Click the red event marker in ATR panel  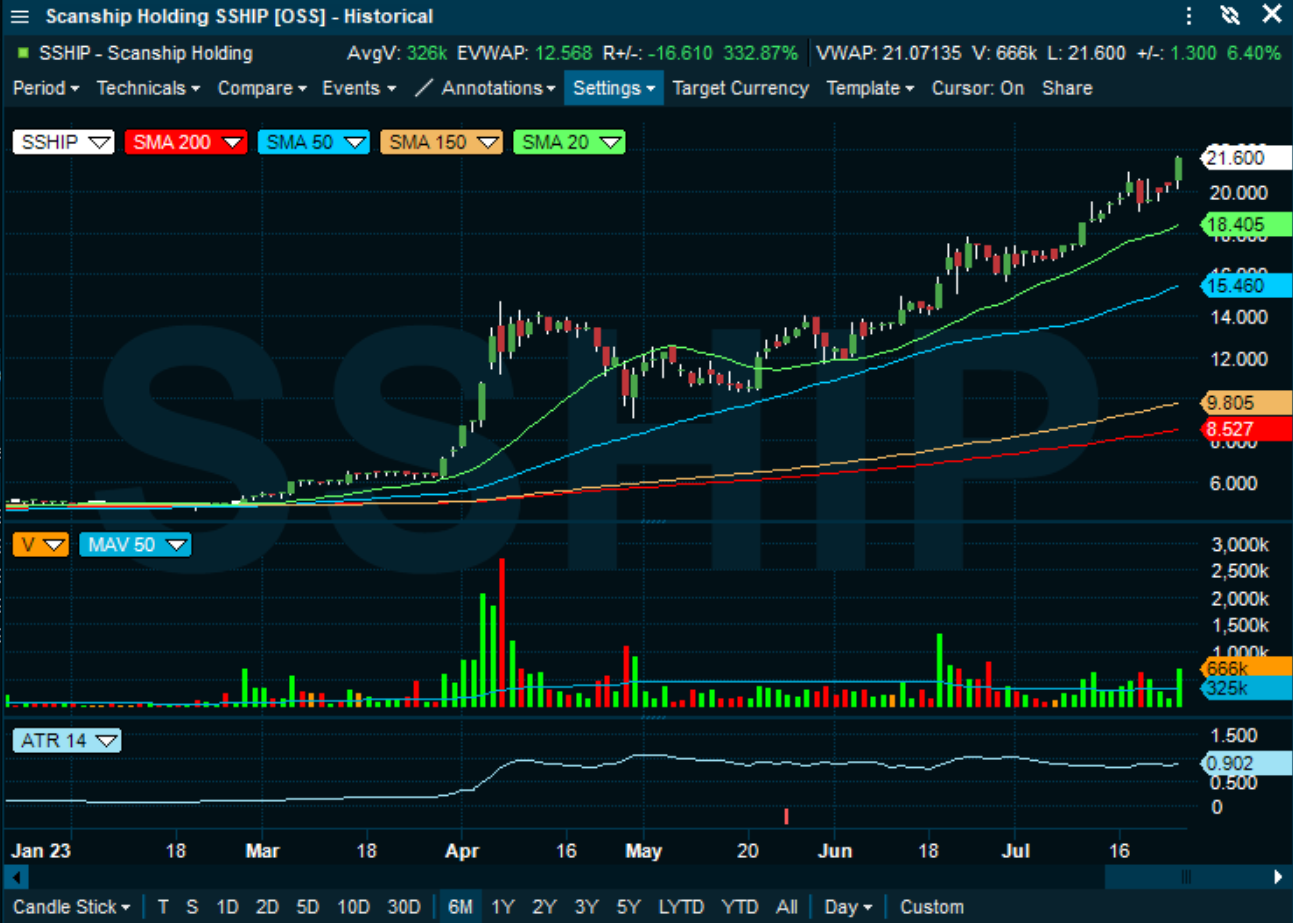click(x=787, y=816)
